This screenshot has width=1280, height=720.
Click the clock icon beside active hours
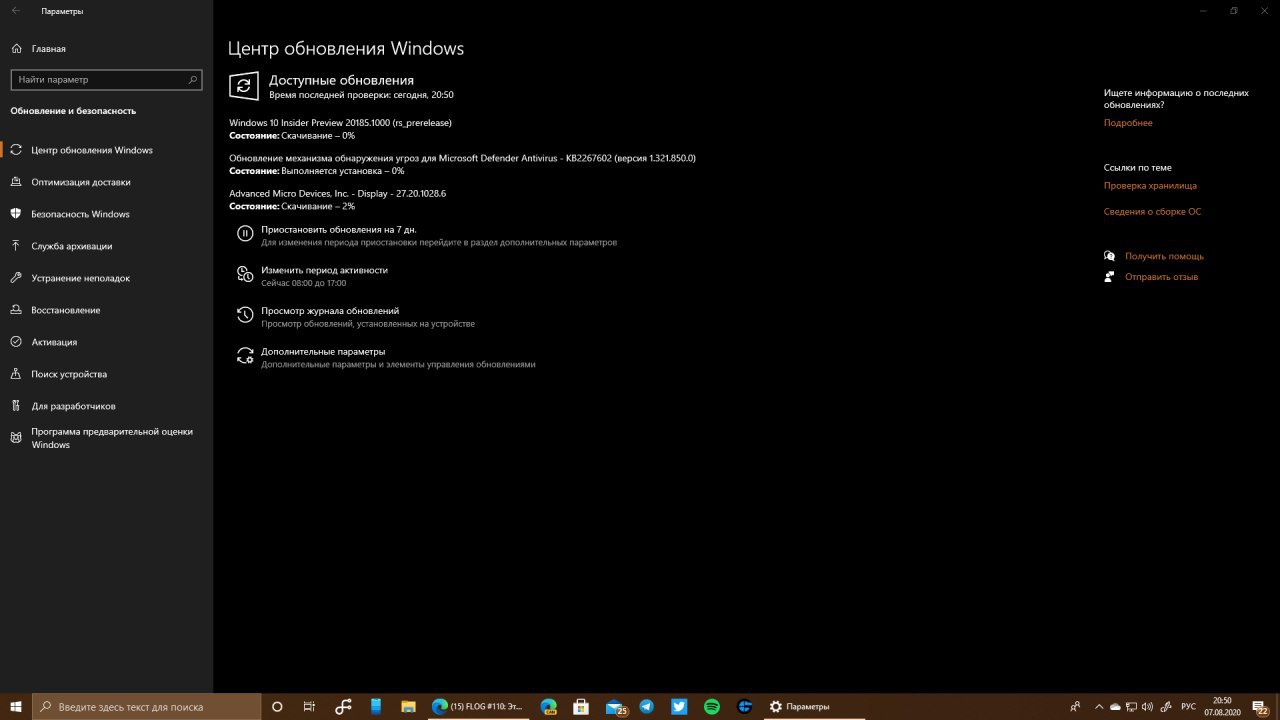(245, 274)
